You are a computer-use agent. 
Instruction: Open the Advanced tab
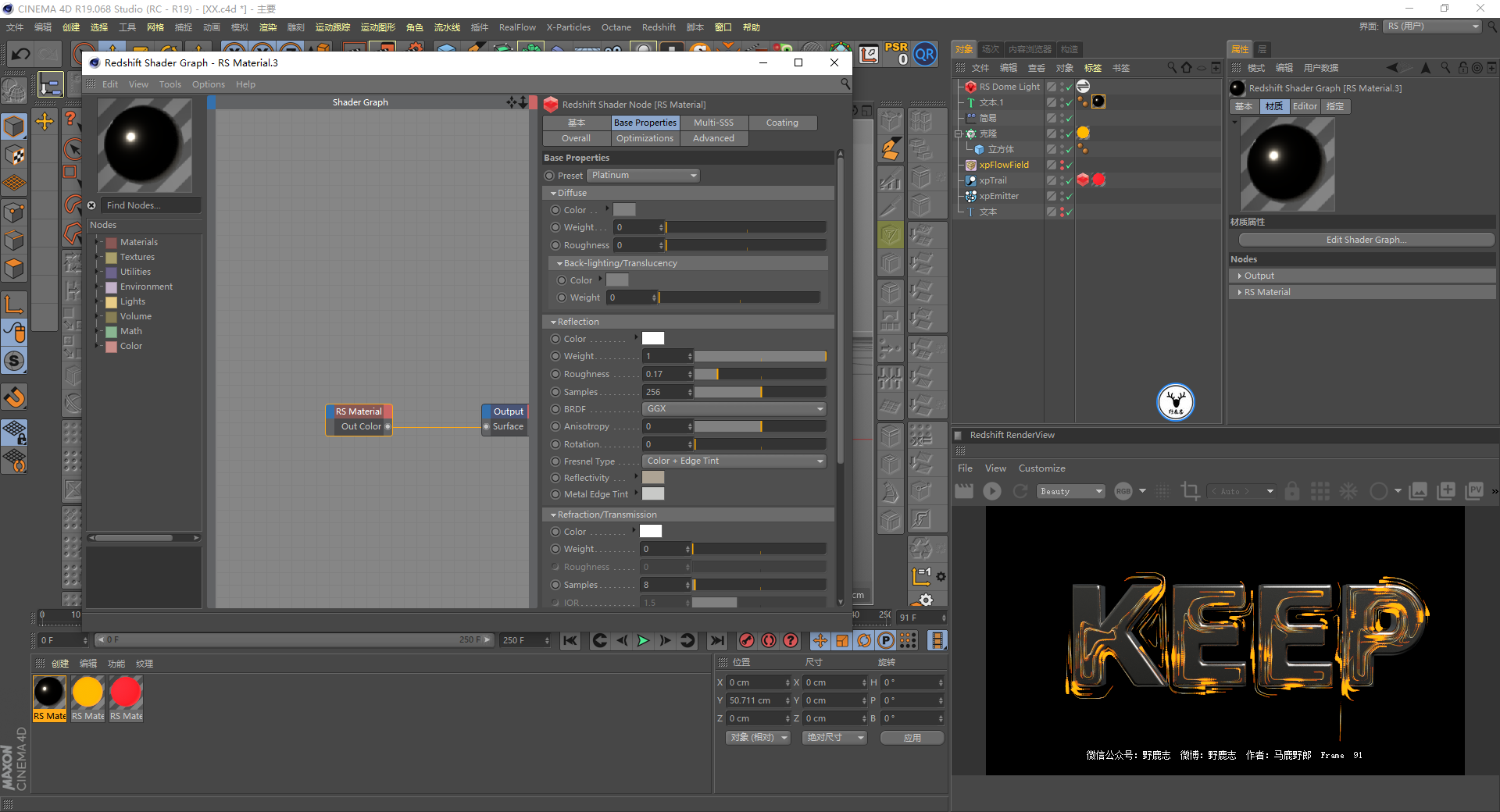coord(713,138)
